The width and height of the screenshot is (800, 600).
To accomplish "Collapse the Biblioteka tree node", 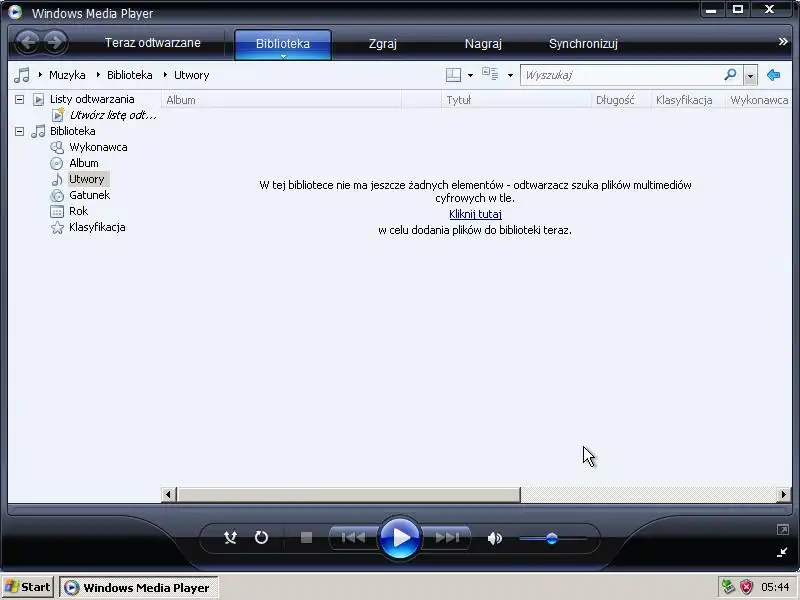I will (19, 132).
